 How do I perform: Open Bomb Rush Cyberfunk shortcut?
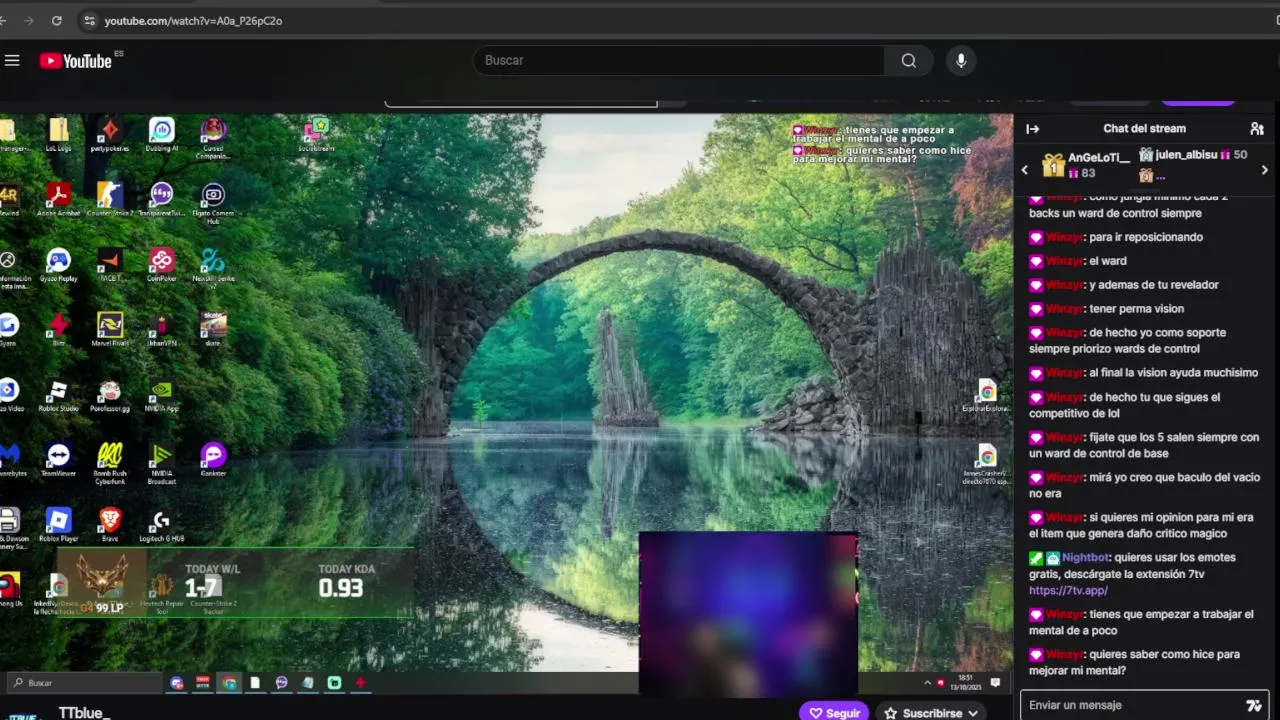point(110,464)
